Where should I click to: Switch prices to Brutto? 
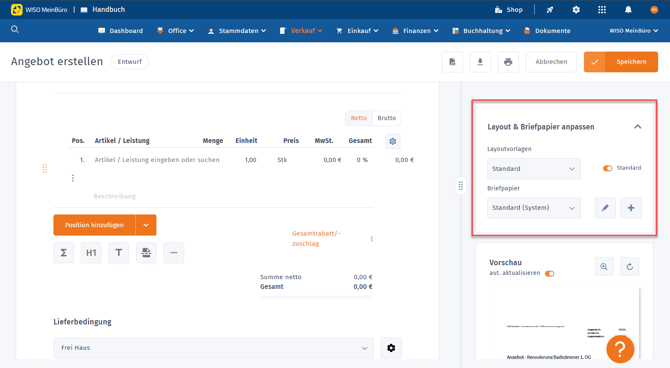[x=387, y=118]
